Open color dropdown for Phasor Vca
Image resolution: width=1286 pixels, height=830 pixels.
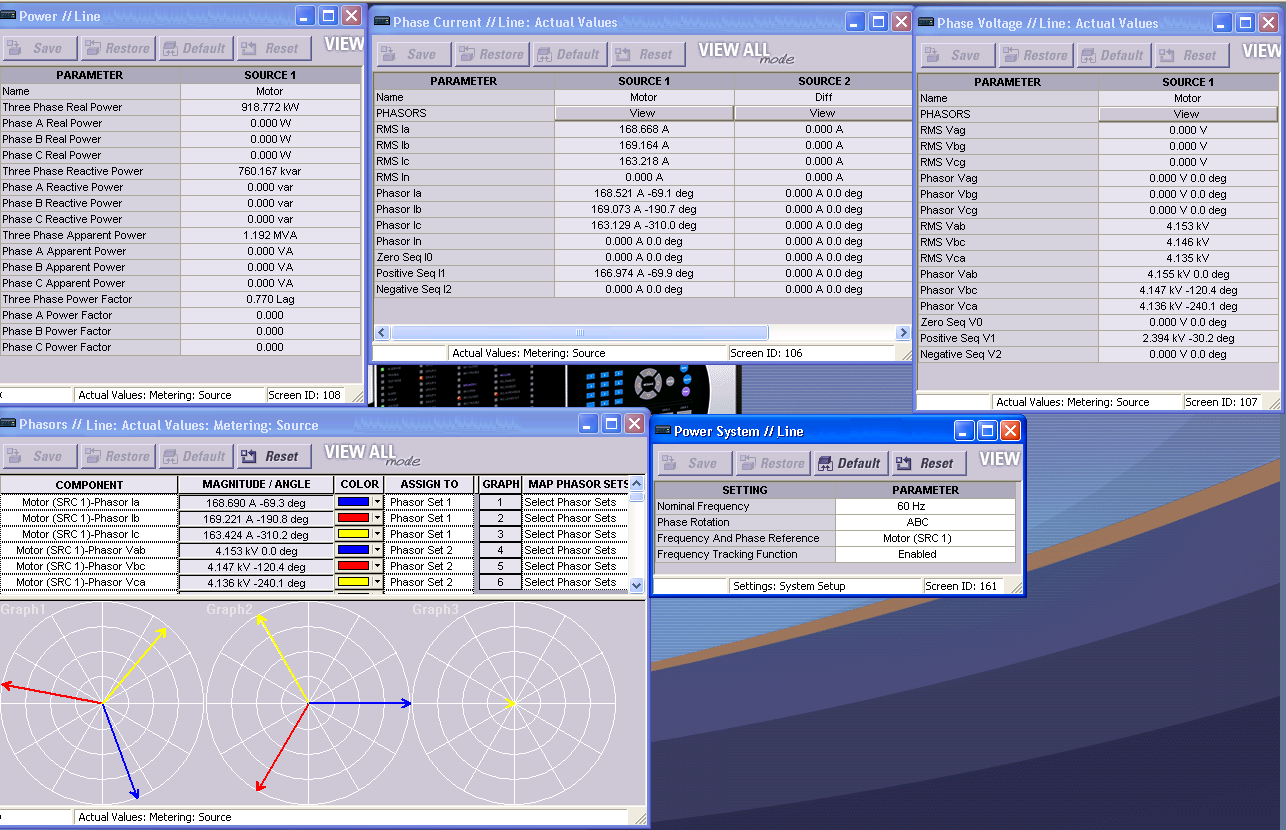[x=378, y=582]
